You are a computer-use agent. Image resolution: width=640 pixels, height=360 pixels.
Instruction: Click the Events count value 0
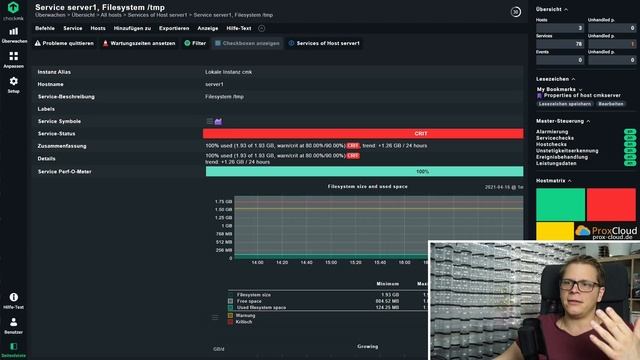(560, 60)
